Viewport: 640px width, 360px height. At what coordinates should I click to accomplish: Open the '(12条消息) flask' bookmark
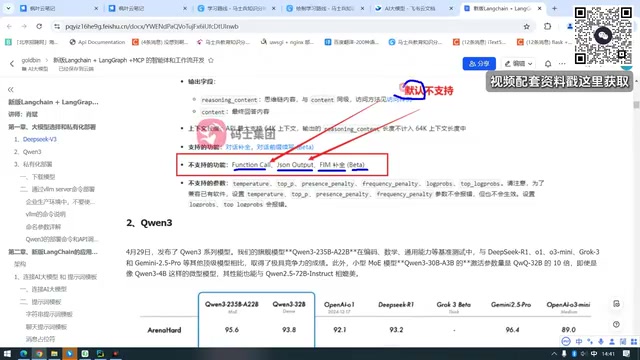(544, 42)
